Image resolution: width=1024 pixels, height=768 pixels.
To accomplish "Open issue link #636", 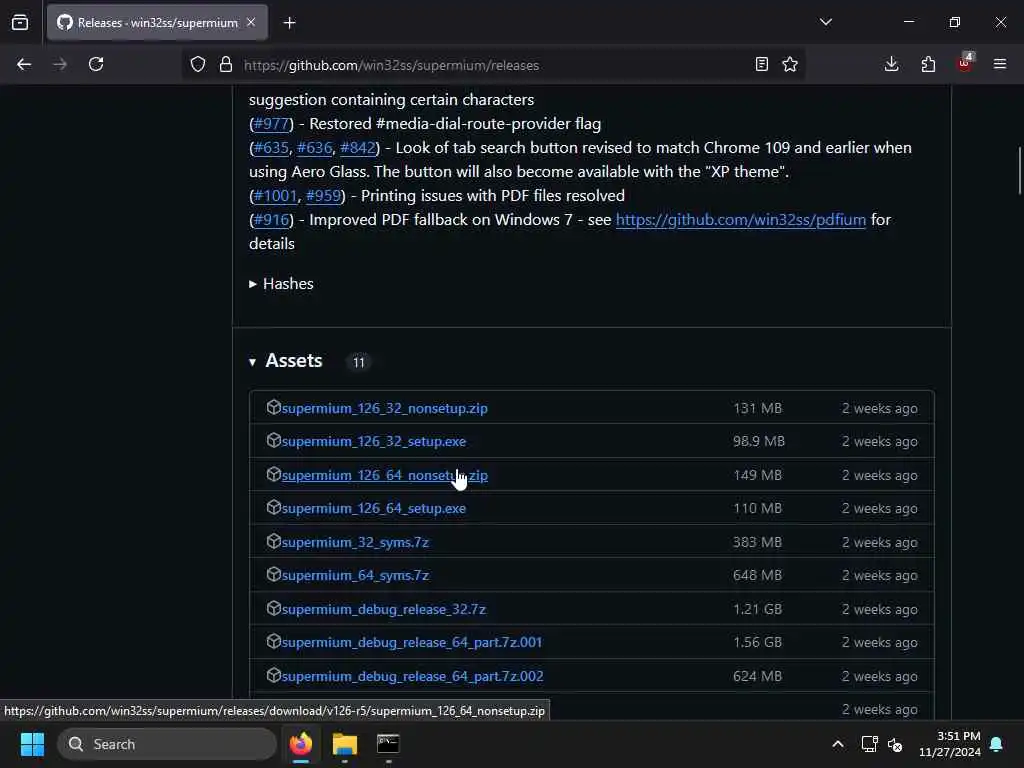I will (x=314, y=148).
